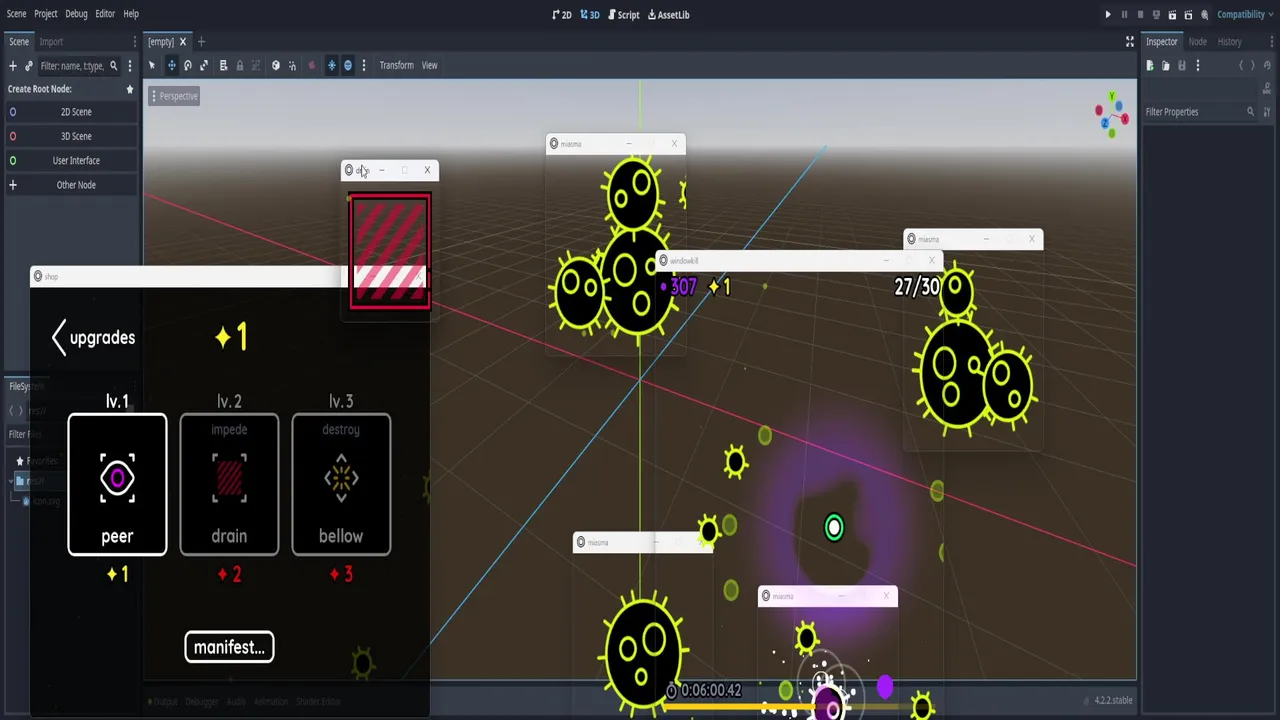Save the edited resource icon
The image size is (1280, 720).
pos(1182,66)
